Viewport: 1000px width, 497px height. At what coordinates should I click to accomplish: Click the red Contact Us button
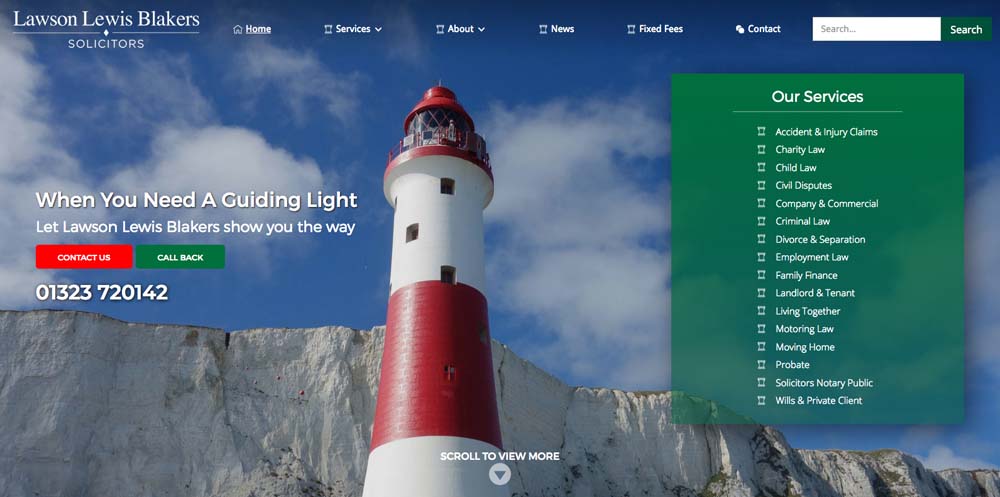tap(84, 257)
